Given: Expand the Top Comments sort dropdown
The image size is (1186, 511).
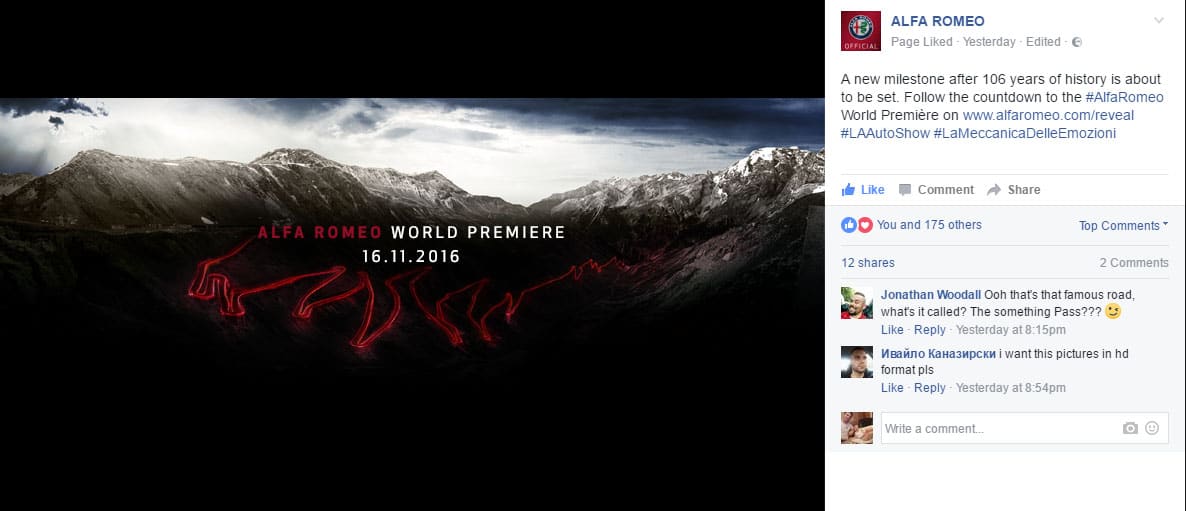Looking at the screenshot, I should pyautogui.click(x=1123, y=225).
